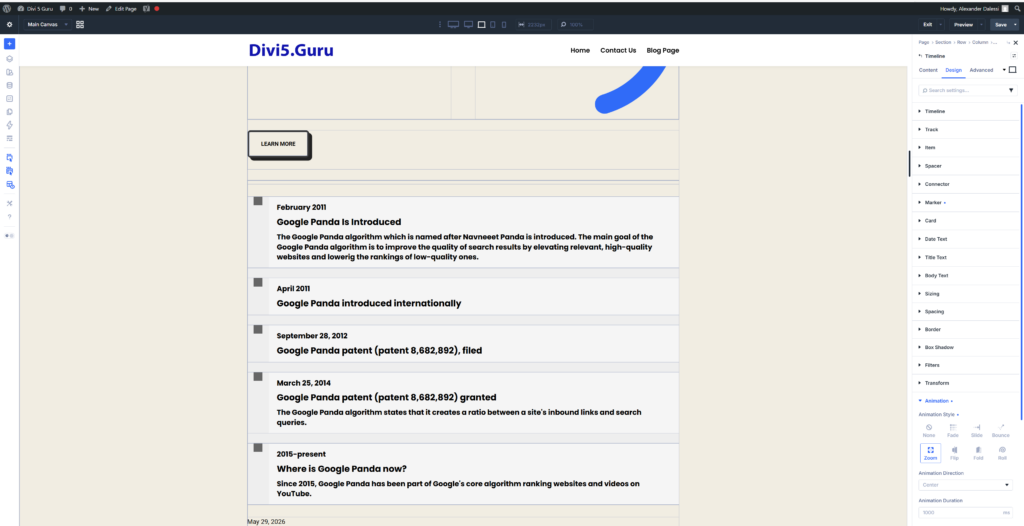1024x526 pixels.
Task: Click the Save button
Action: tap(1000, 24)
